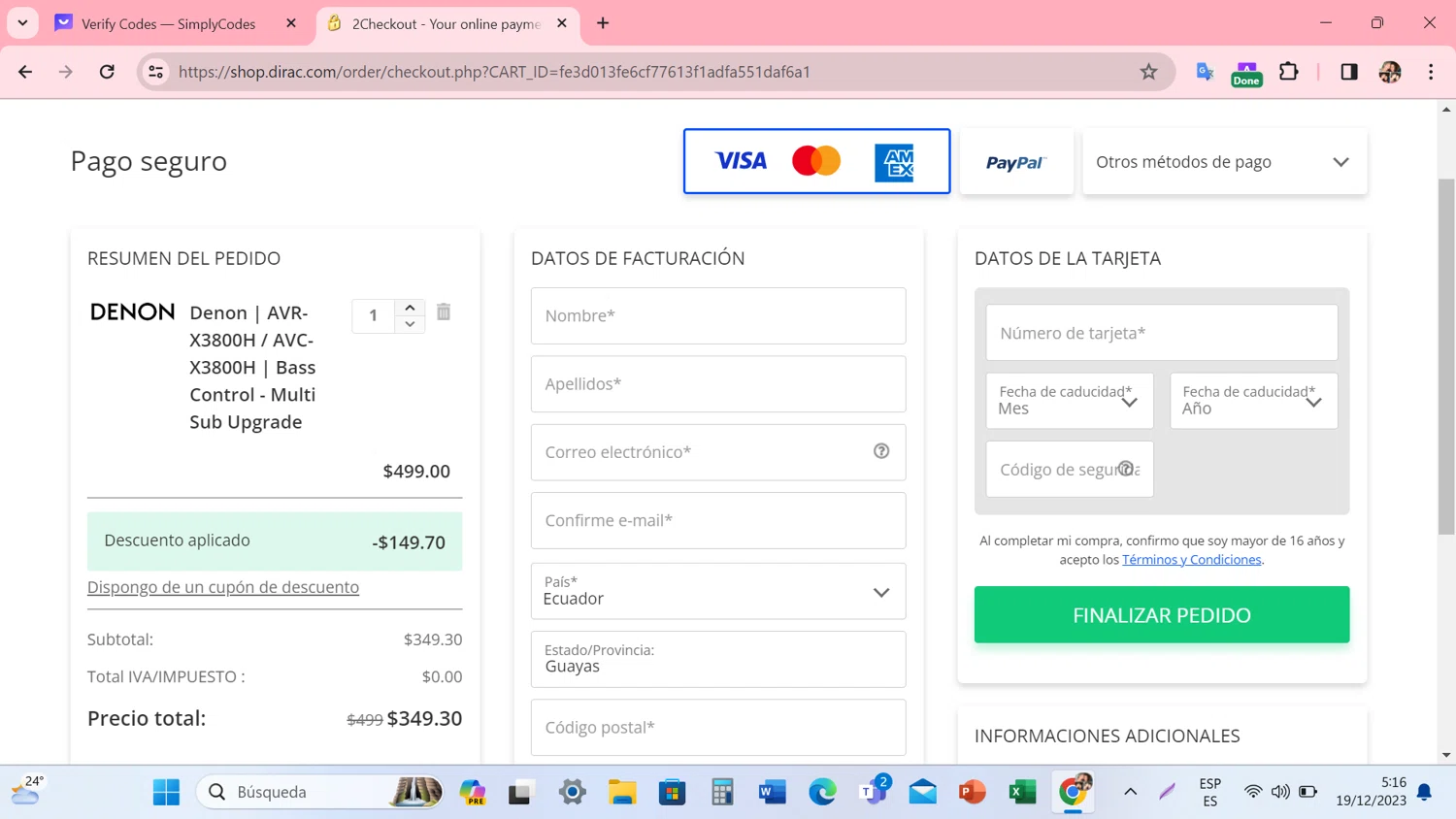Select the 2Checkout browser tab
This screenshot has height=819, width=1456.
tap(445, 23)
